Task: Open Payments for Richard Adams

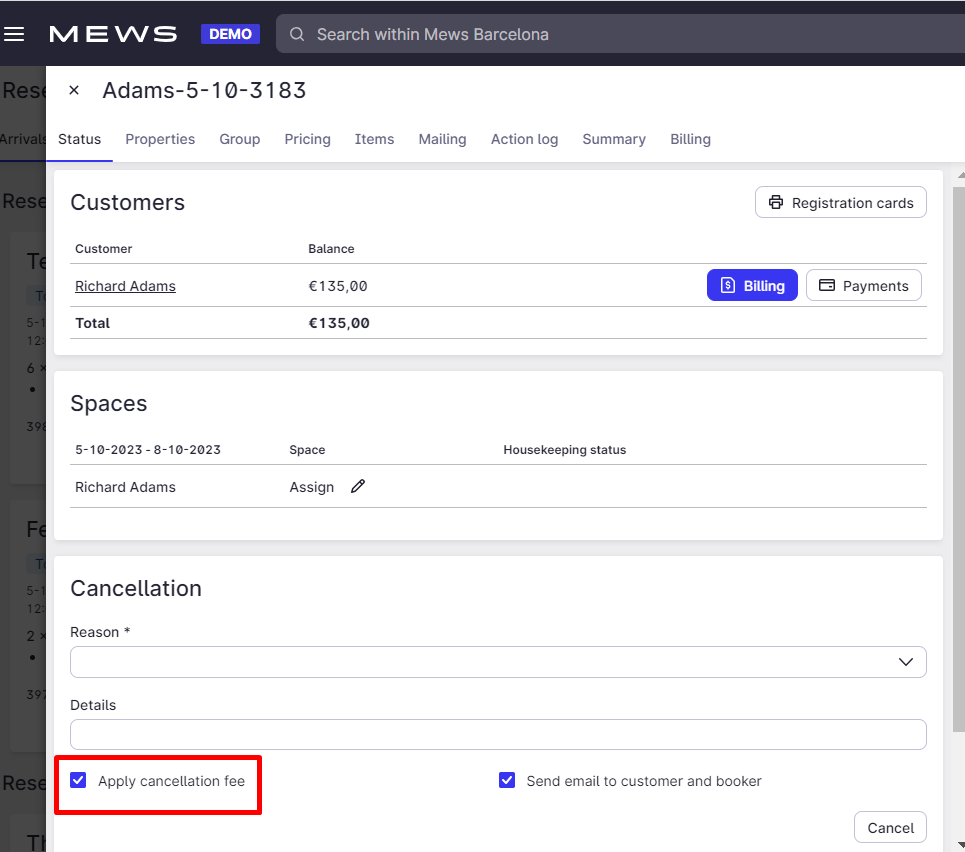Action: (863, 286)
